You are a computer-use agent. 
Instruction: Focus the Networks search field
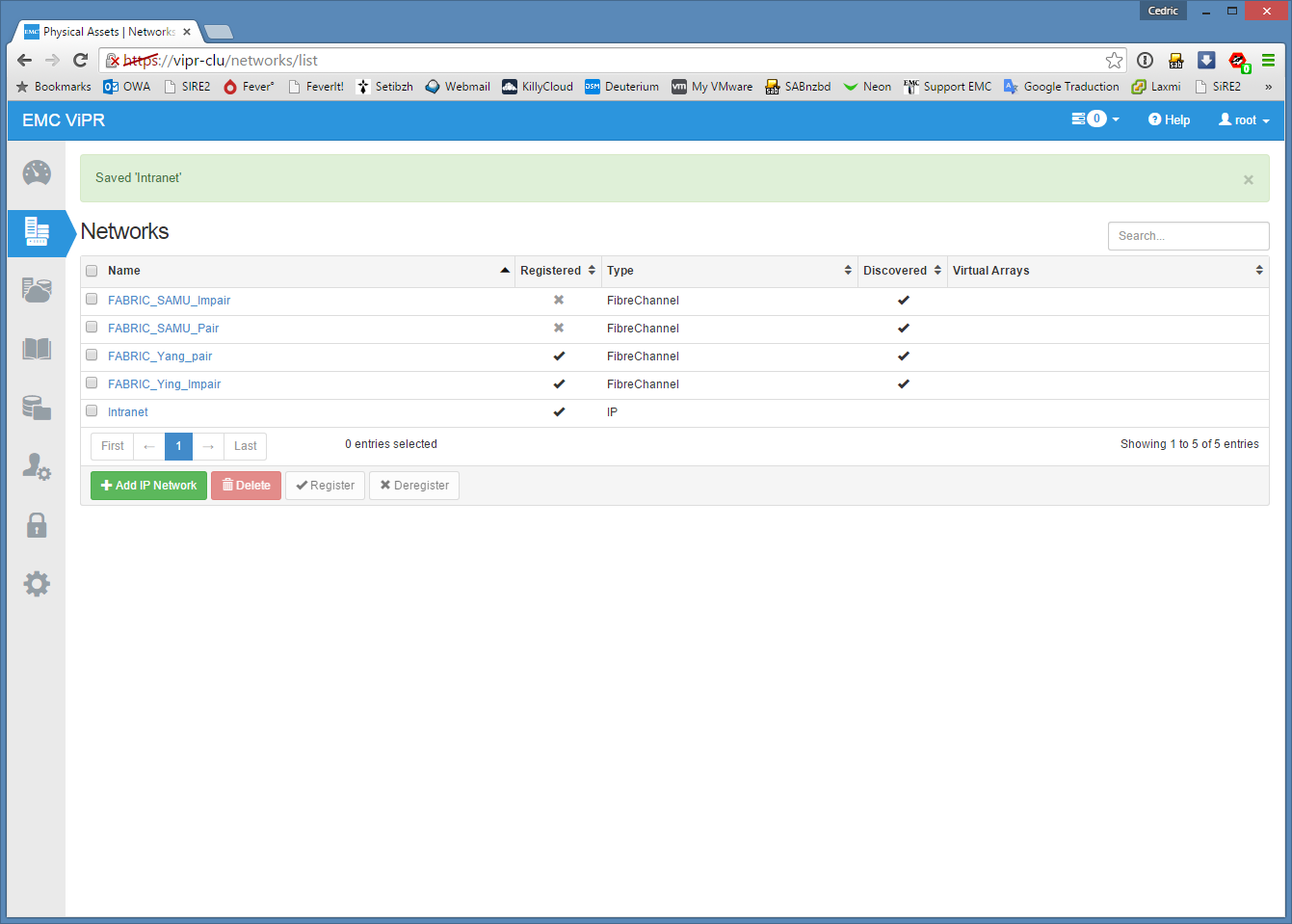[x=1188, y=236]
